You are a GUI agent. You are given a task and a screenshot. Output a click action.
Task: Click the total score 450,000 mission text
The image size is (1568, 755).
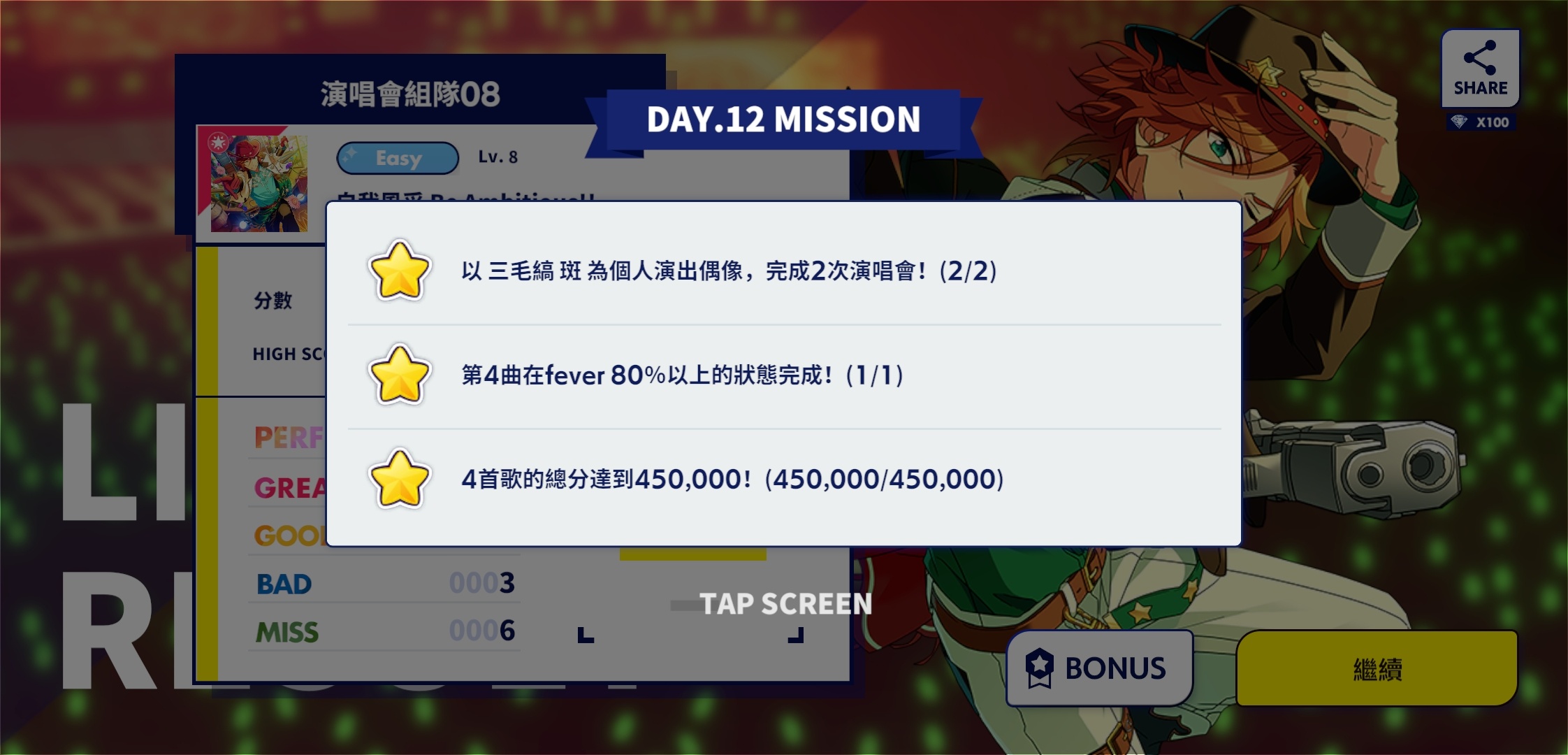(x=732, y=480)
